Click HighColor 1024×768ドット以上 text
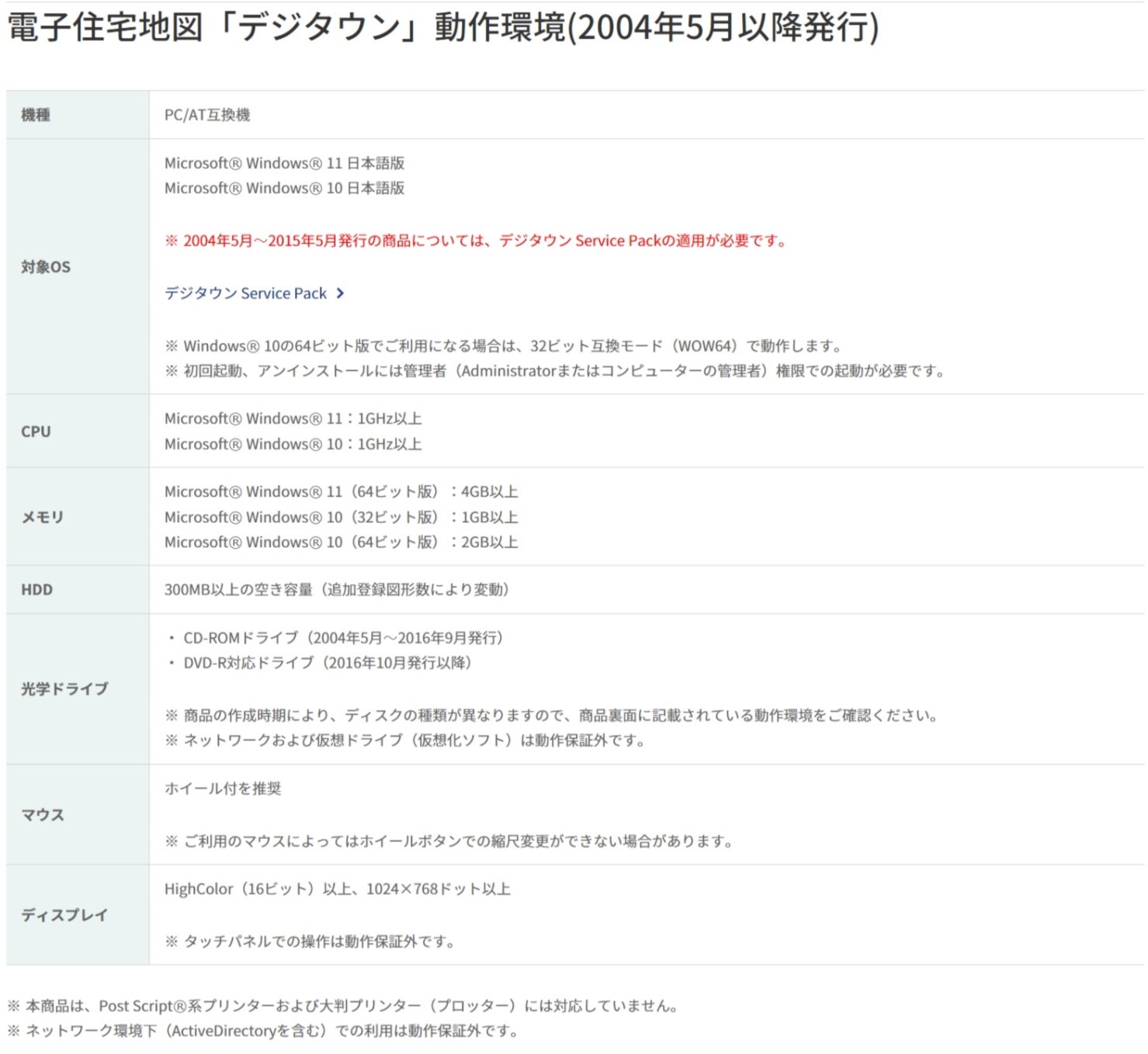Image resolution: width=1148 pixels, height=1054 pixels. 338,889
